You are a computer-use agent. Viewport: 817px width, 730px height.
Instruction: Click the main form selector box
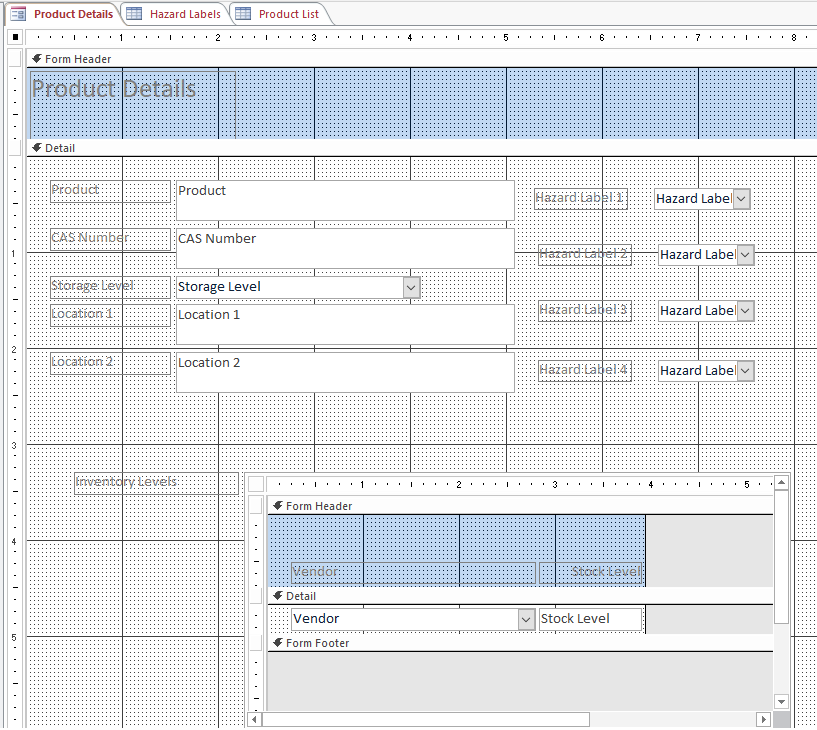point(14,37)
